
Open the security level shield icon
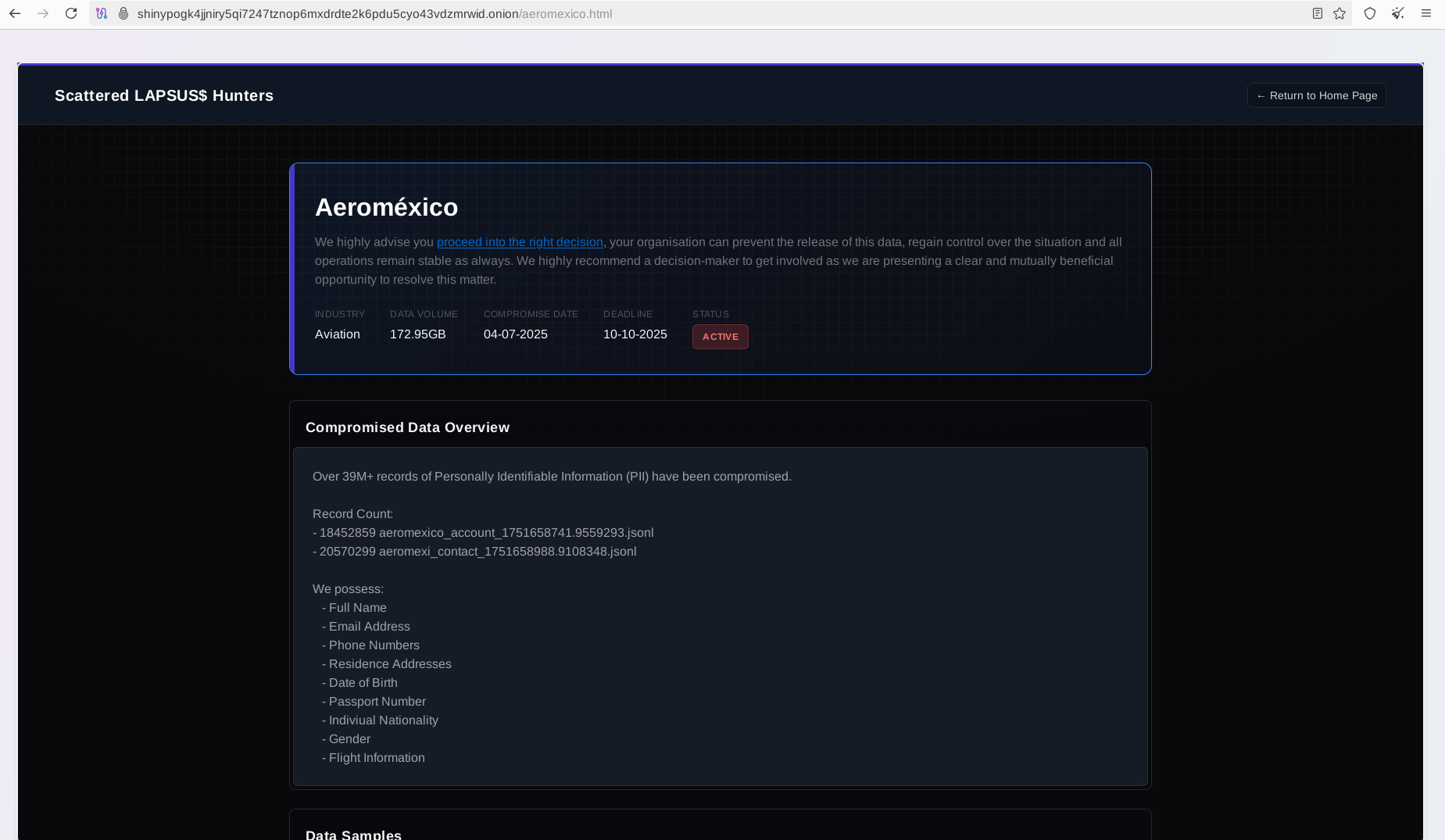[x=1370, y=13]
